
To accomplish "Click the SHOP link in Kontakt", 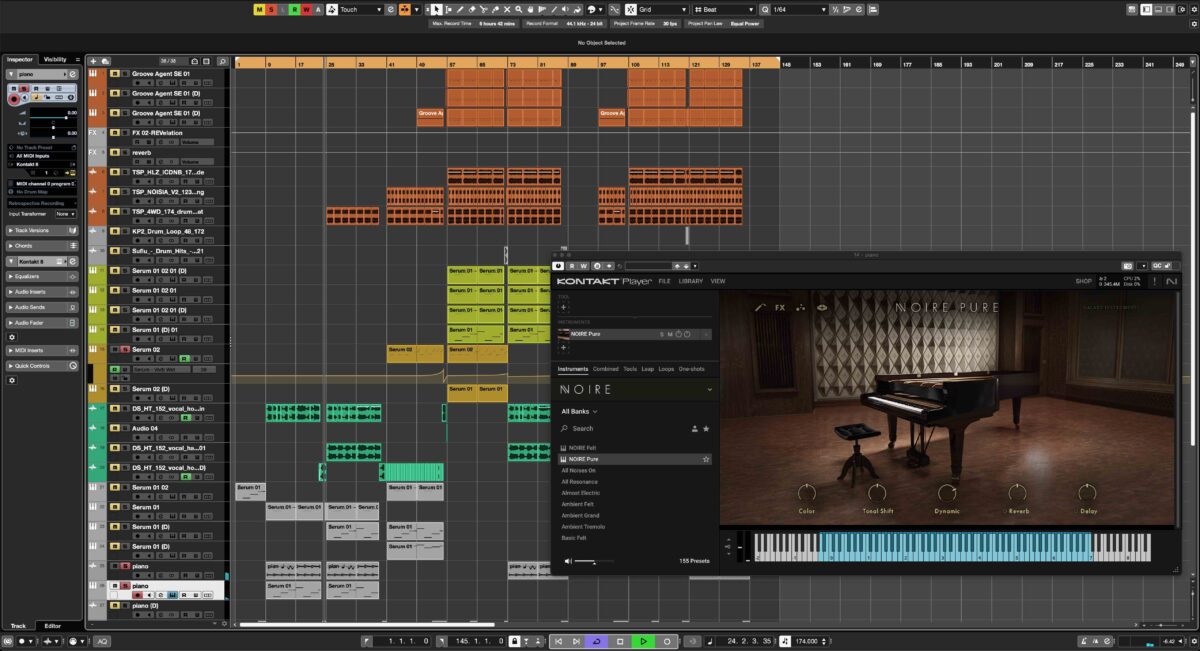I will (1083, 281).
